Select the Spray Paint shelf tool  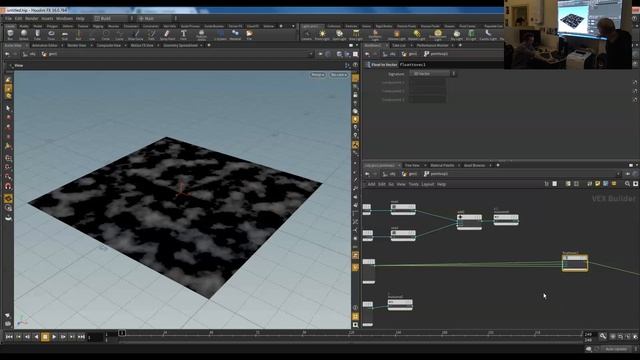pos(167,35)
